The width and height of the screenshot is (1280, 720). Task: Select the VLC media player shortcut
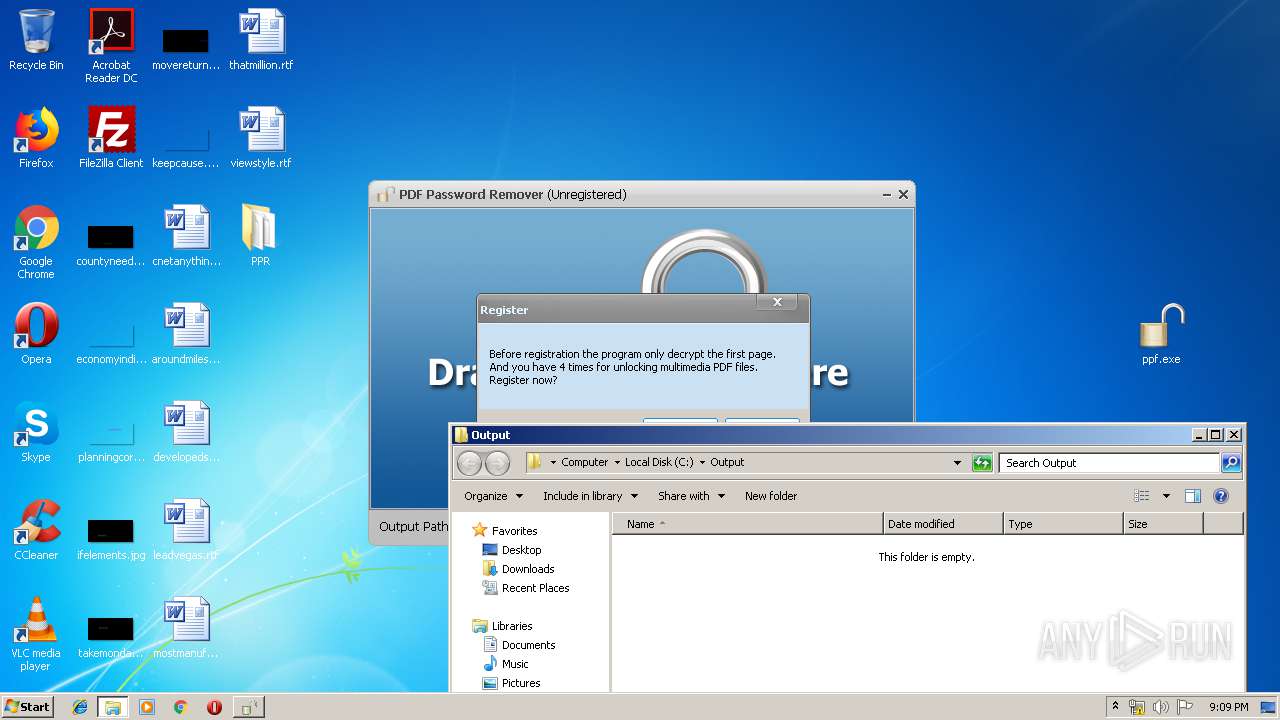[x=36, y=634]
